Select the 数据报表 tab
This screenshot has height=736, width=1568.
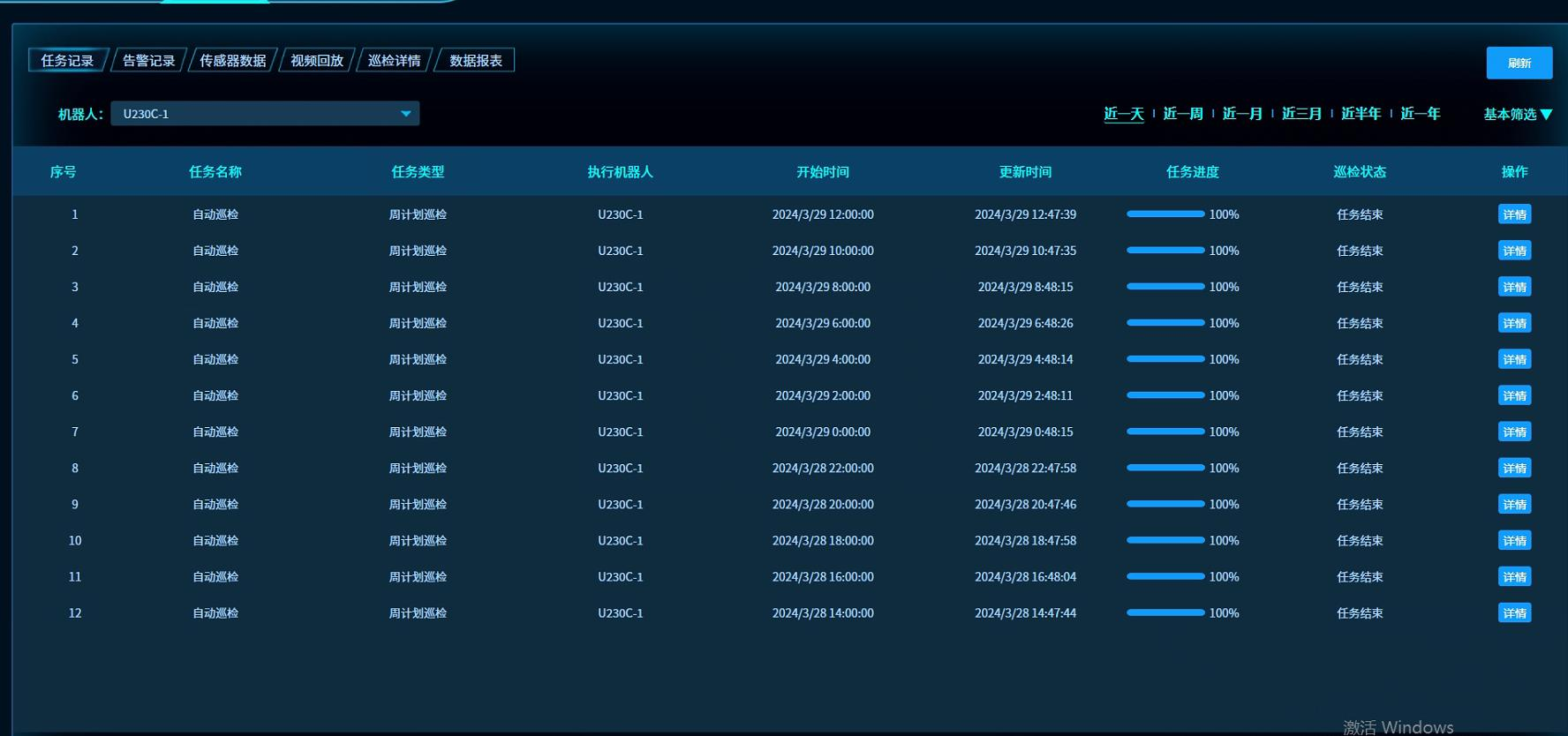click(x=475, y=60)
